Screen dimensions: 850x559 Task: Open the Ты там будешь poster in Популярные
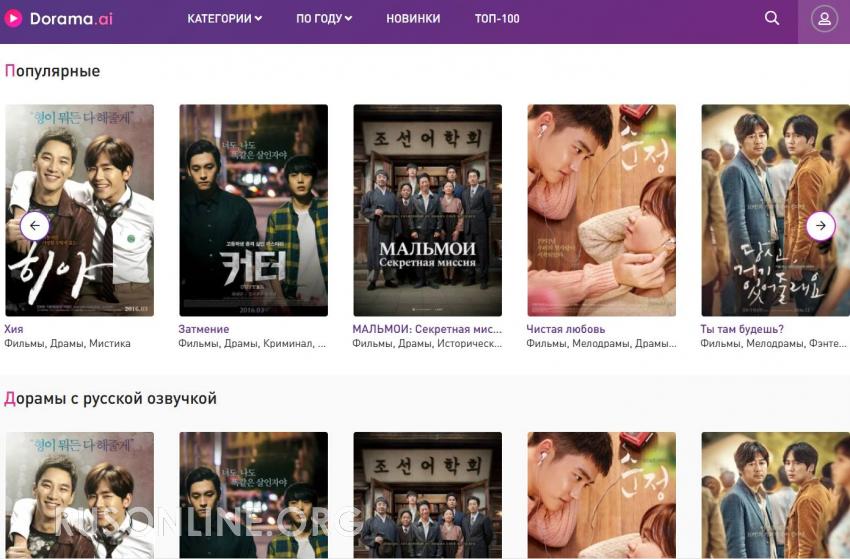coord(776,210)
